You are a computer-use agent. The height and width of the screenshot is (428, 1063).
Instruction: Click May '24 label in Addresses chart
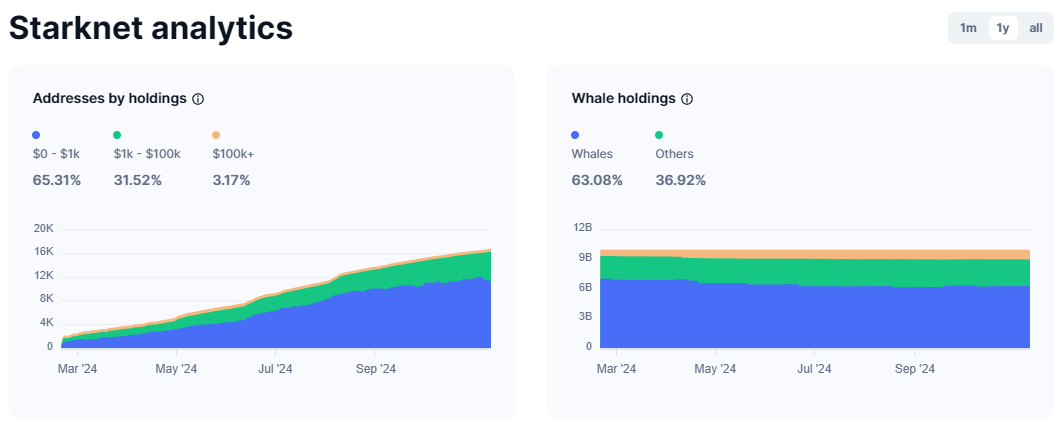(x=176, y=369)
